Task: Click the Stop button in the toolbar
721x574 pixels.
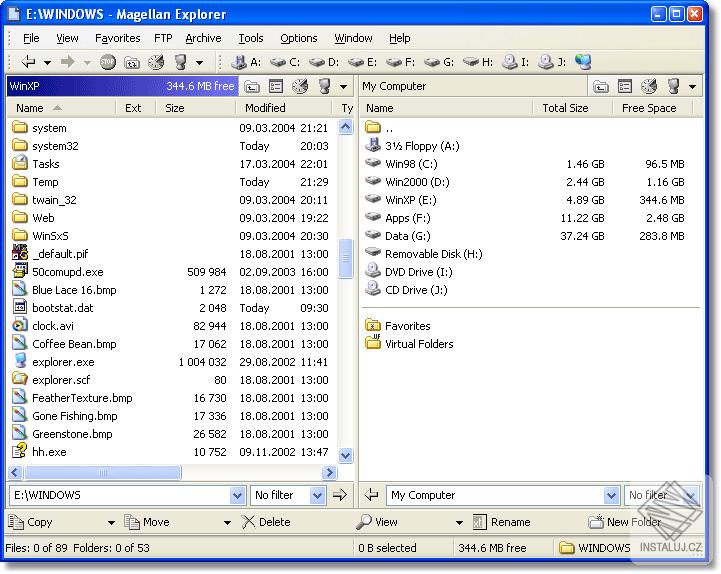Action: coord(108,62)
